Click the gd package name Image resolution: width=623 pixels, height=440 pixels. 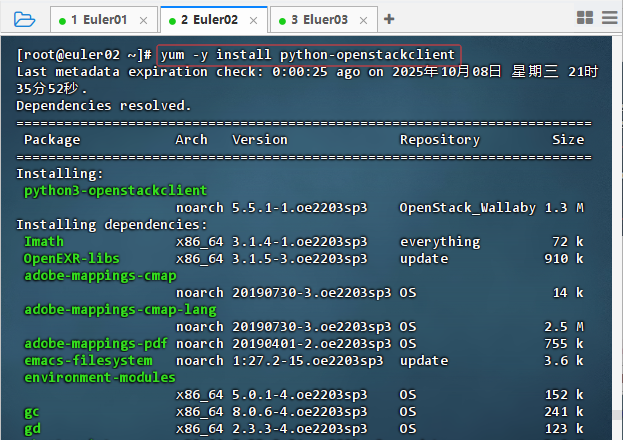(32, 429)
